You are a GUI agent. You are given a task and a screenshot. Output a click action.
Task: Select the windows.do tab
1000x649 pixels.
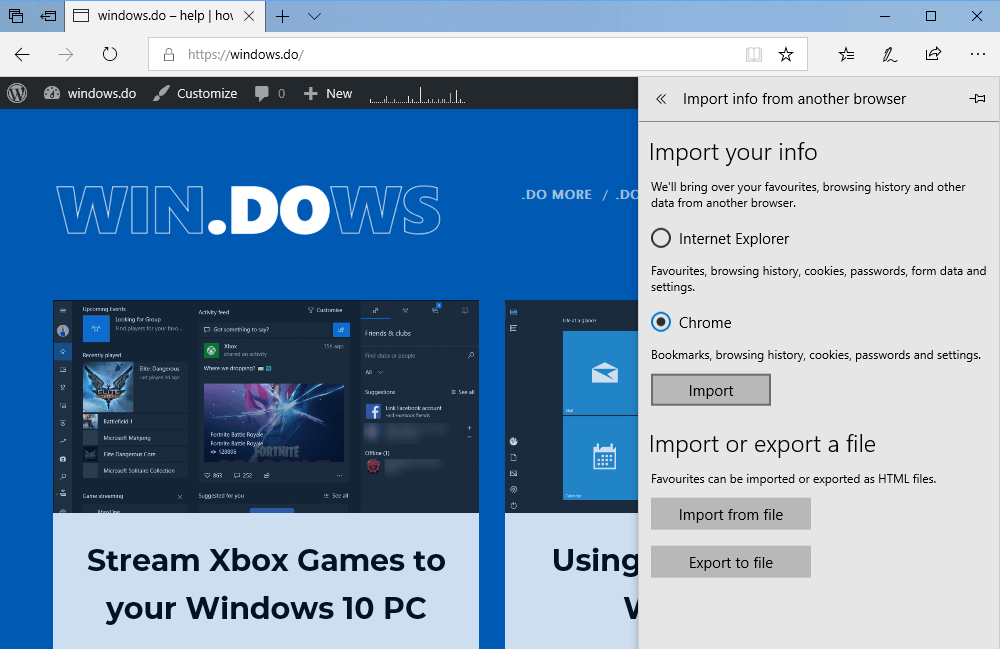coord(165,16)
